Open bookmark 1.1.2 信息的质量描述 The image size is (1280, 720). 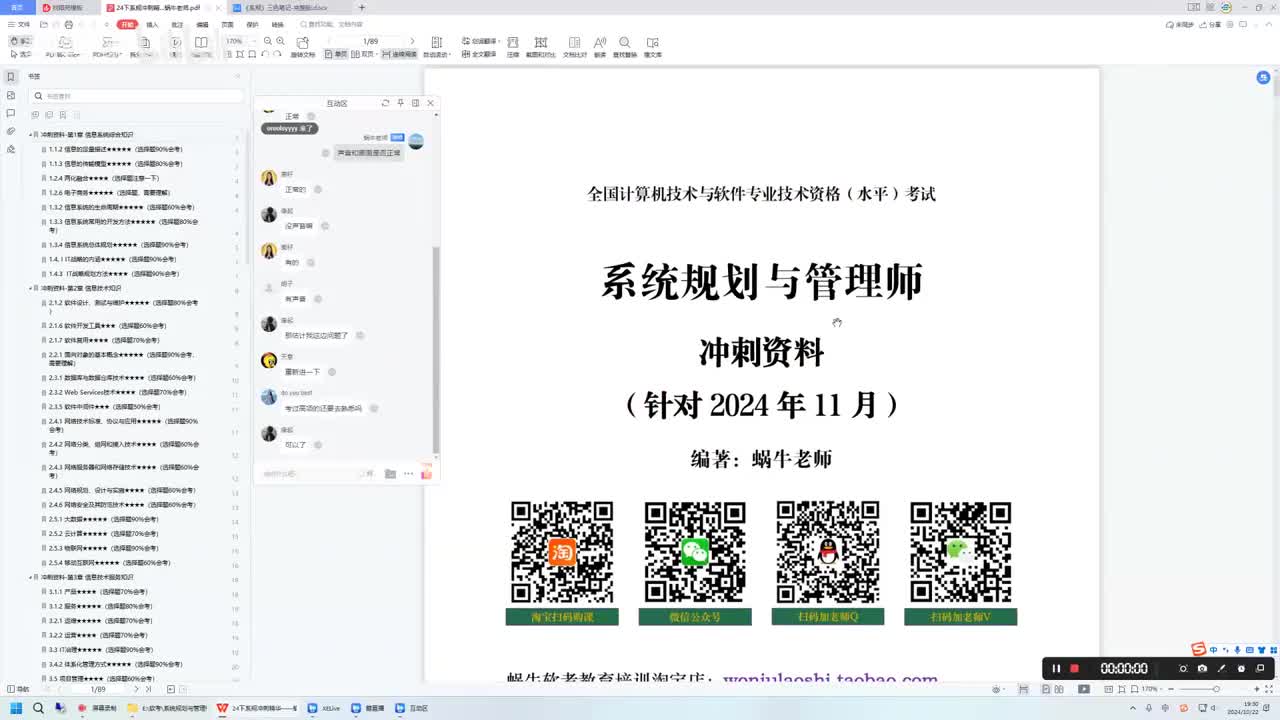pyautogui.click(x=116, y=149)
